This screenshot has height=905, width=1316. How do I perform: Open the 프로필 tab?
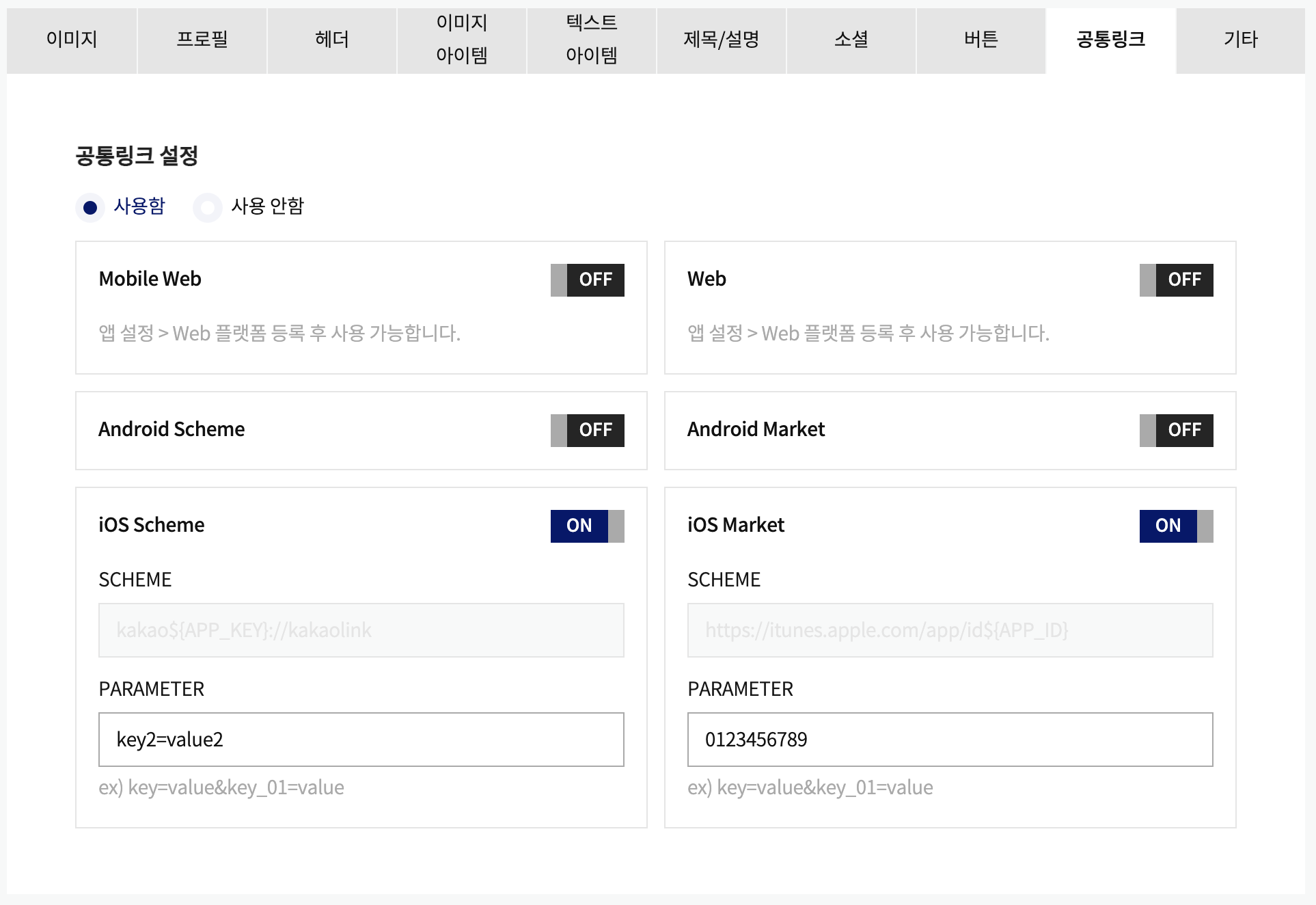coord(202,40)
